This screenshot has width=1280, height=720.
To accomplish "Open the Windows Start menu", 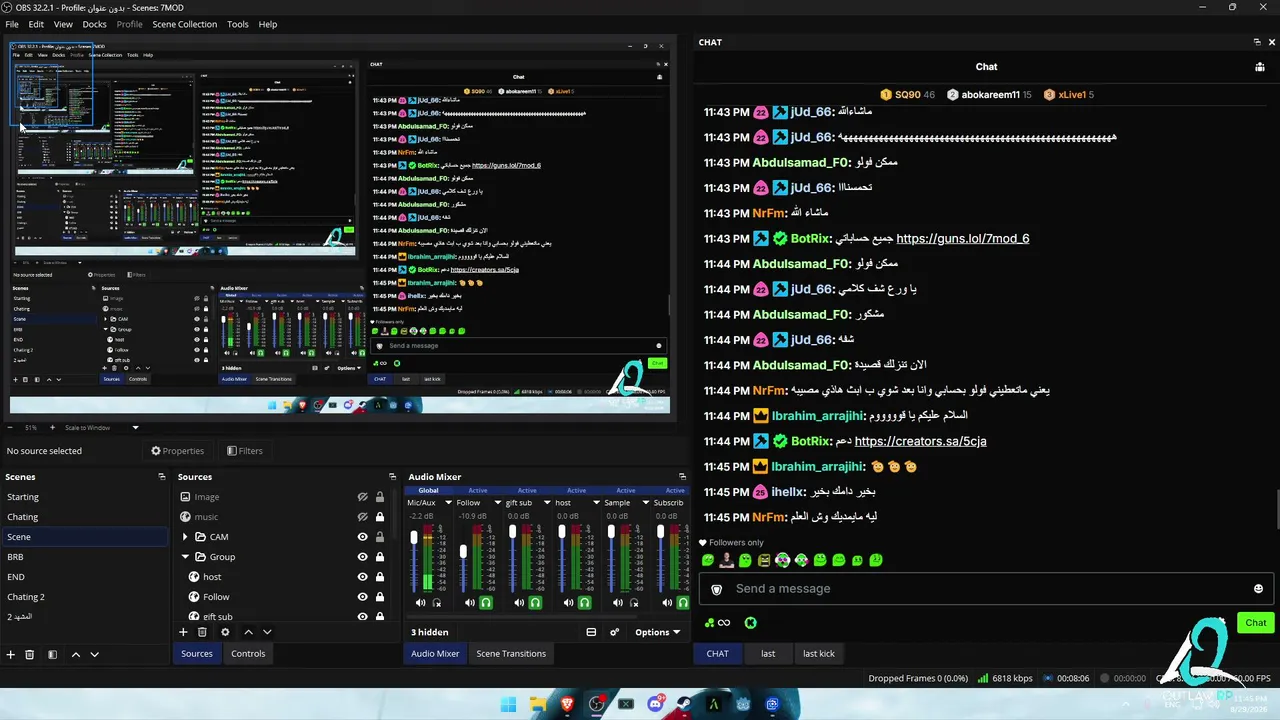I will click(x=508, y=704).
